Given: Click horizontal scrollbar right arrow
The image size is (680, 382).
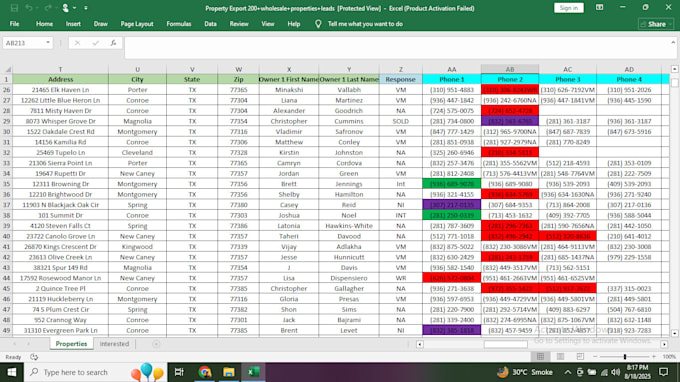Looking at the screenshot, I should pos(664,344).
